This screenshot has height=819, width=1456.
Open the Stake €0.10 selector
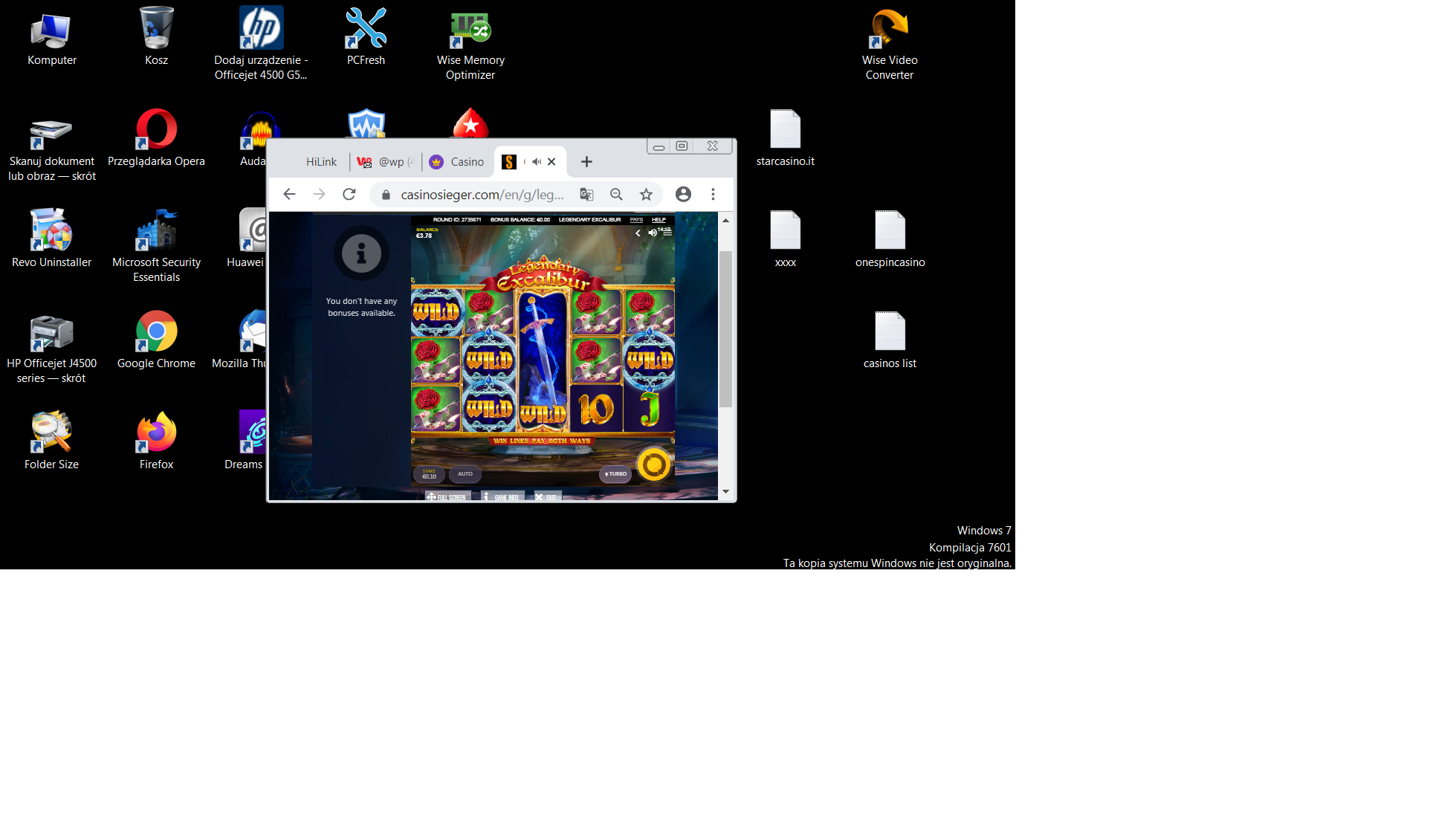429,474
